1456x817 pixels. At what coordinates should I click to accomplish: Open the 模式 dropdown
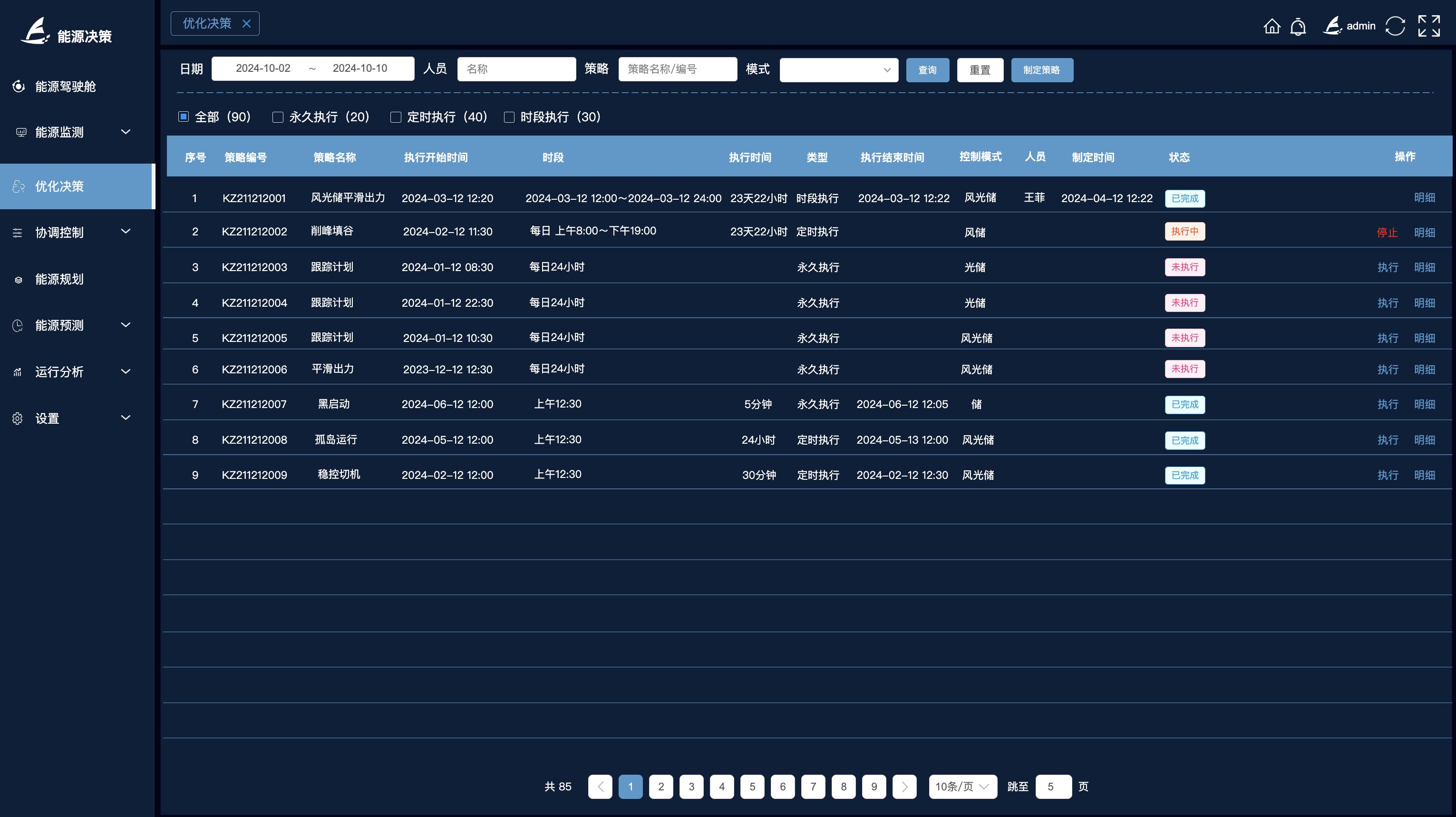tap(838, 70)
